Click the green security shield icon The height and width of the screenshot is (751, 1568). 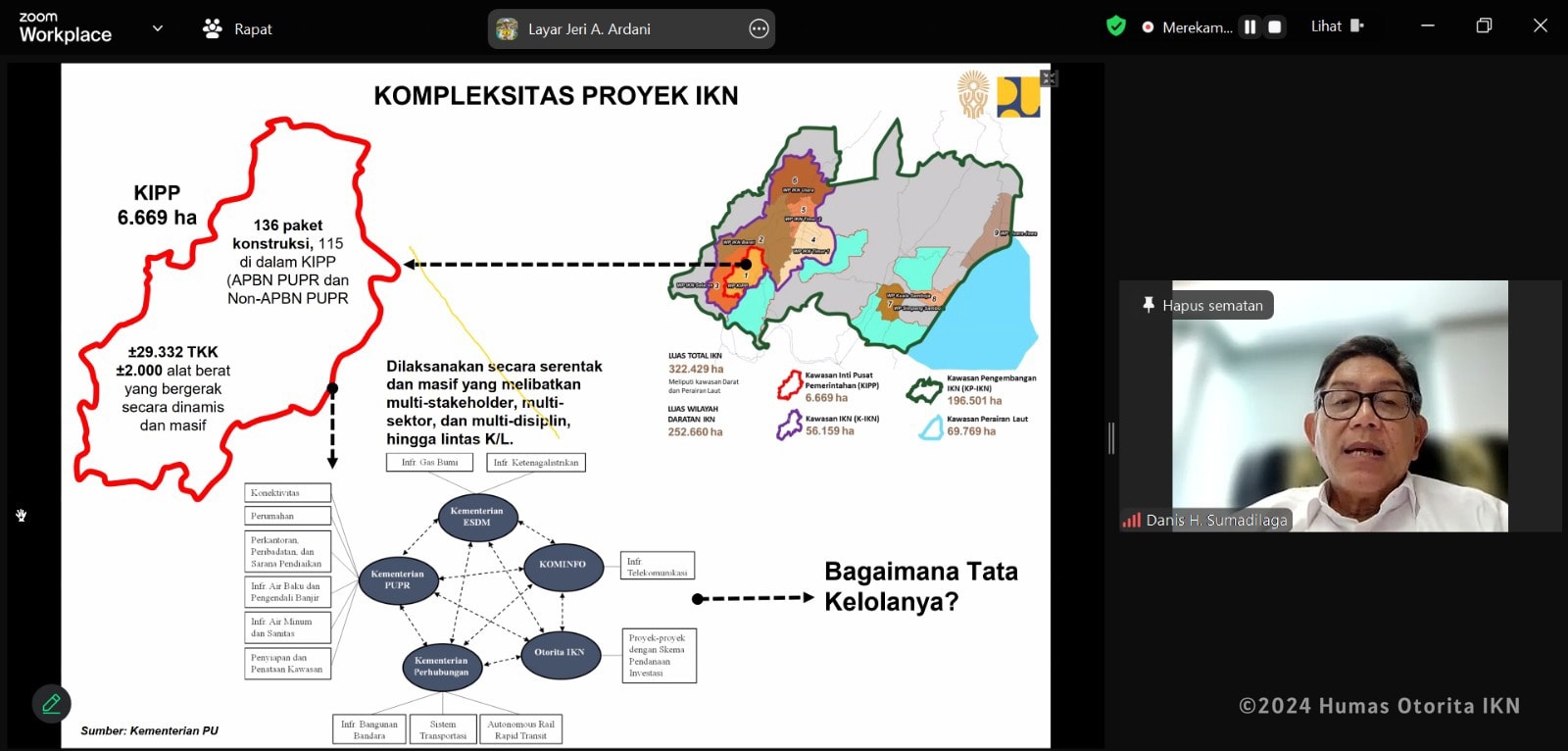coord(1115,26)
